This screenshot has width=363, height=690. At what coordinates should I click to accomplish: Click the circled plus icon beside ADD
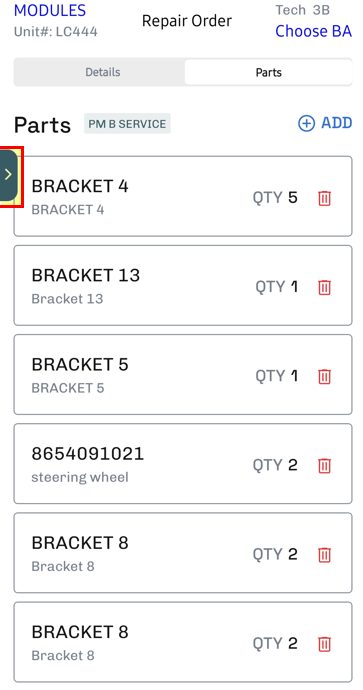click(306, 124)
